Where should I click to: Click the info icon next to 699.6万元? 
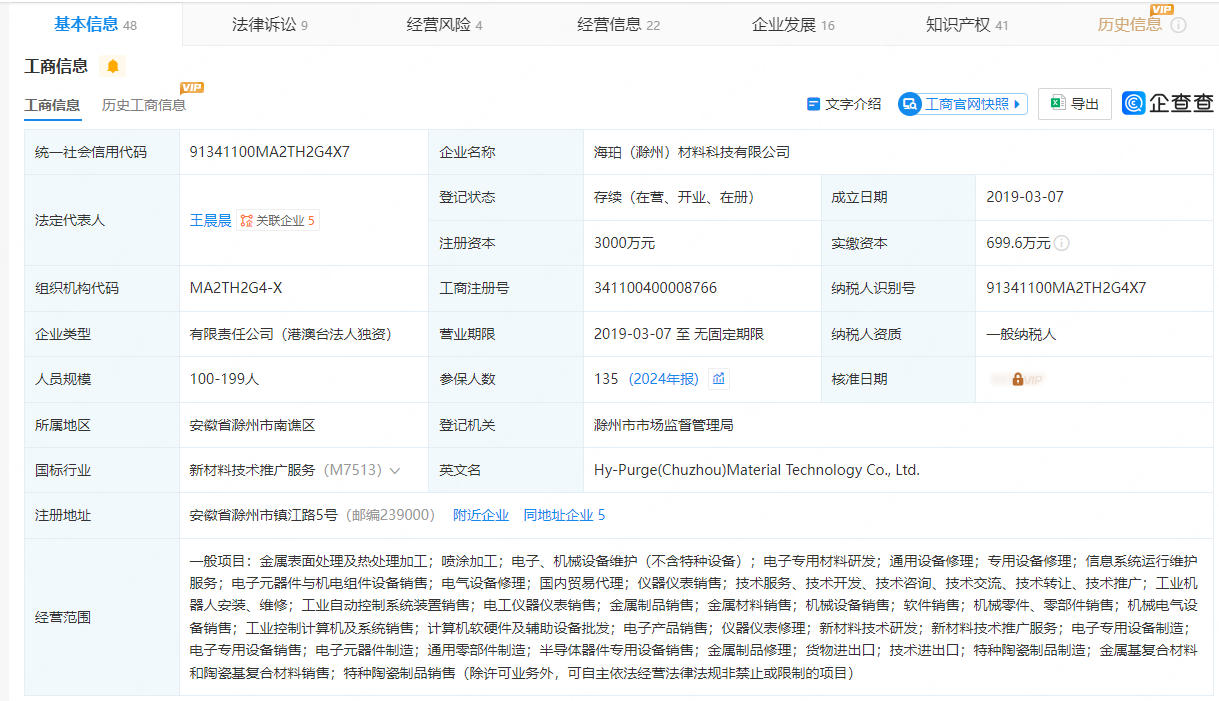click(x=1061, y=243)
